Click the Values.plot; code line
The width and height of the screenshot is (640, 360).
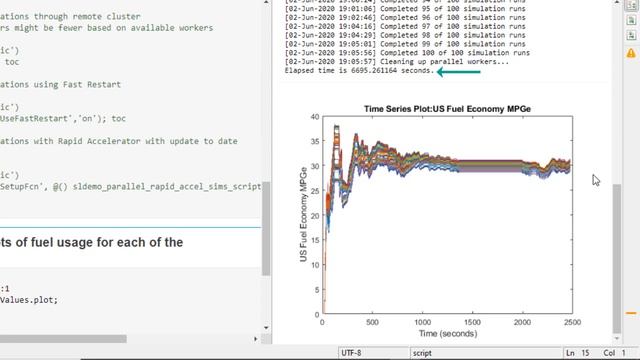(29, 300)
